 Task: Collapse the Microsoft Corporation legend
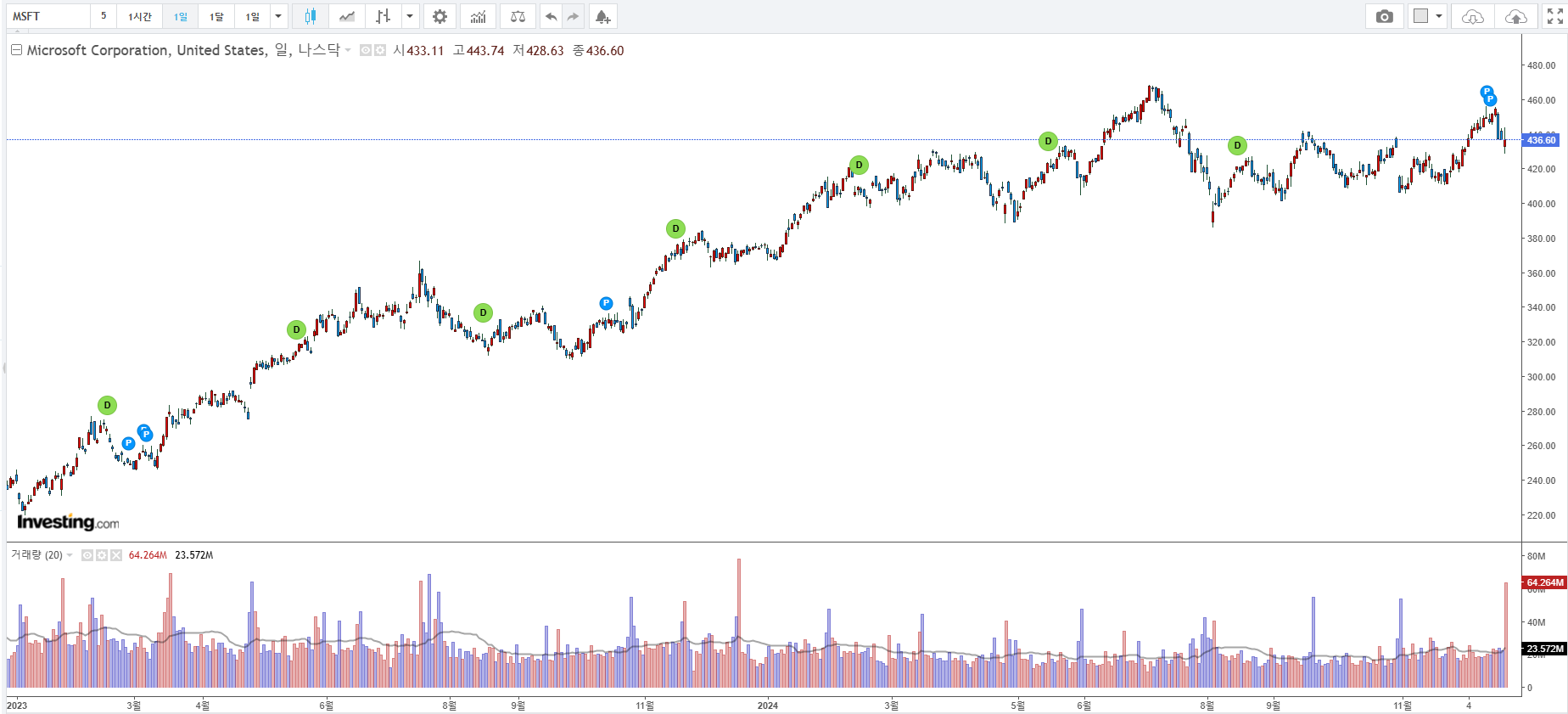coord(16,50)
